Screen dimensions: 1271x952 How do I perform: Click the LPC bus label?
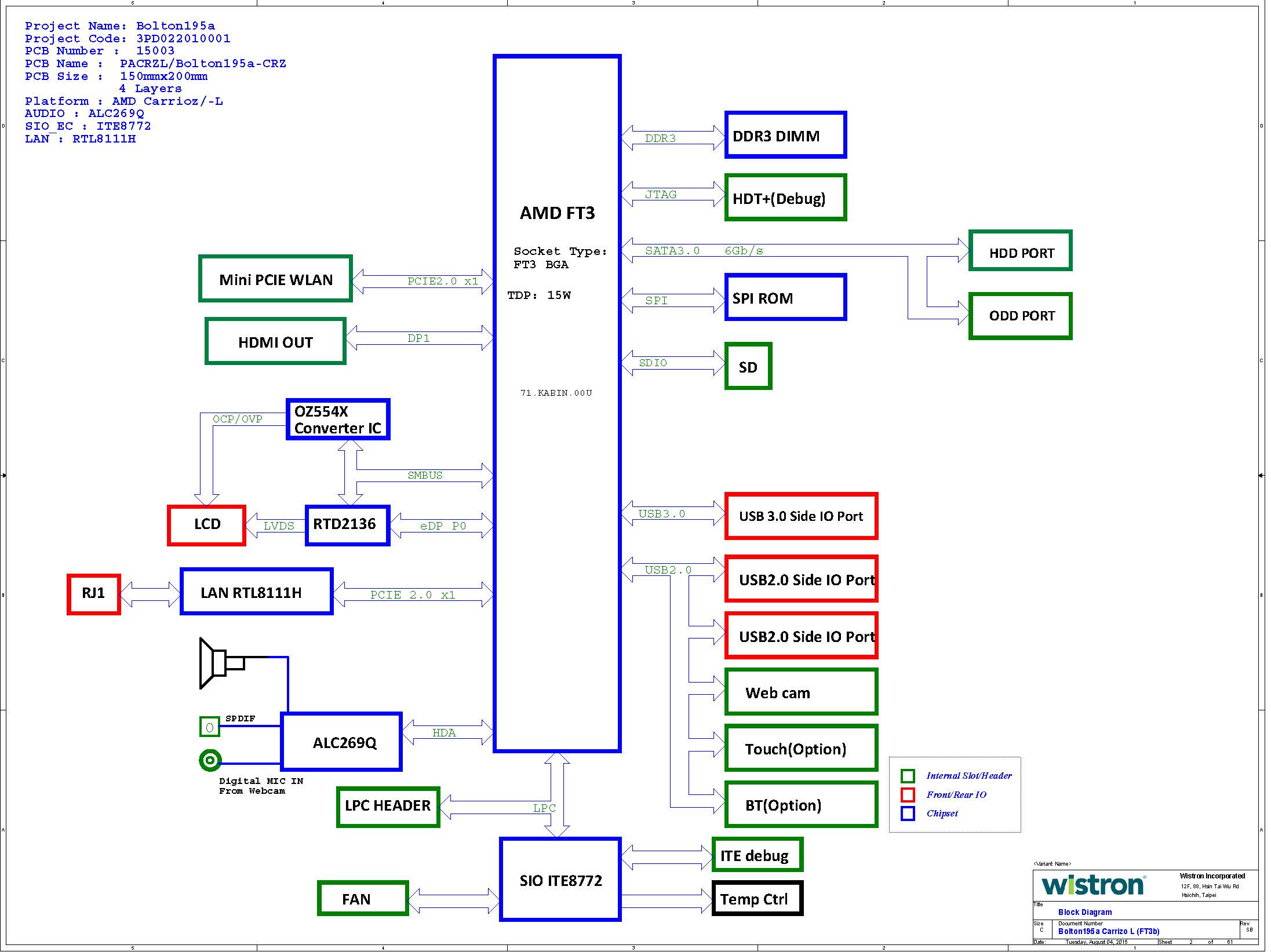(x=544, y=808)
